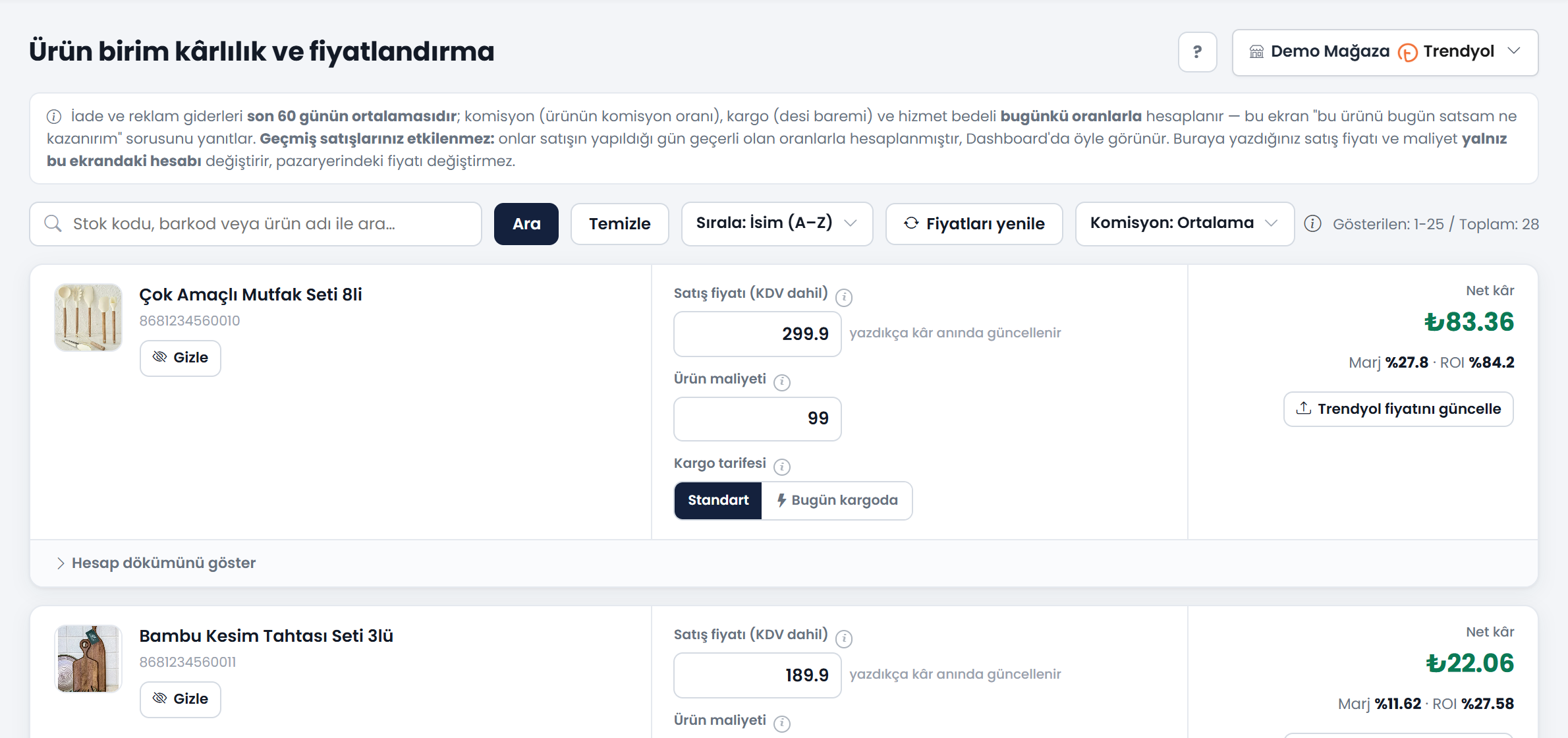Click product name Çok Amaçlı Mutfak Seti 8li
Viewport: 1568px width, 738px height.
tap(250, 295)
